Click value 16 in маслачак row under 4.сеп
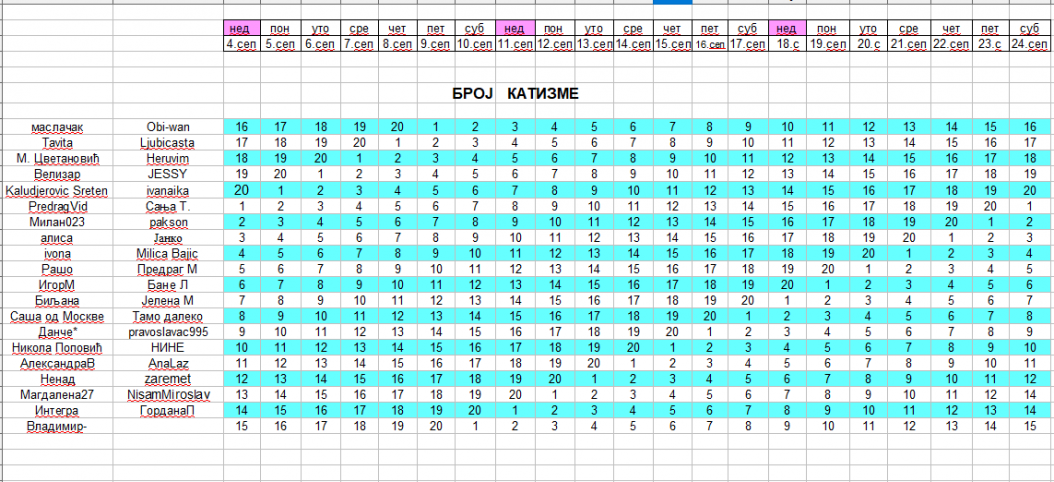The width and height of the screenshot is (1054, 482). [242, 126]
